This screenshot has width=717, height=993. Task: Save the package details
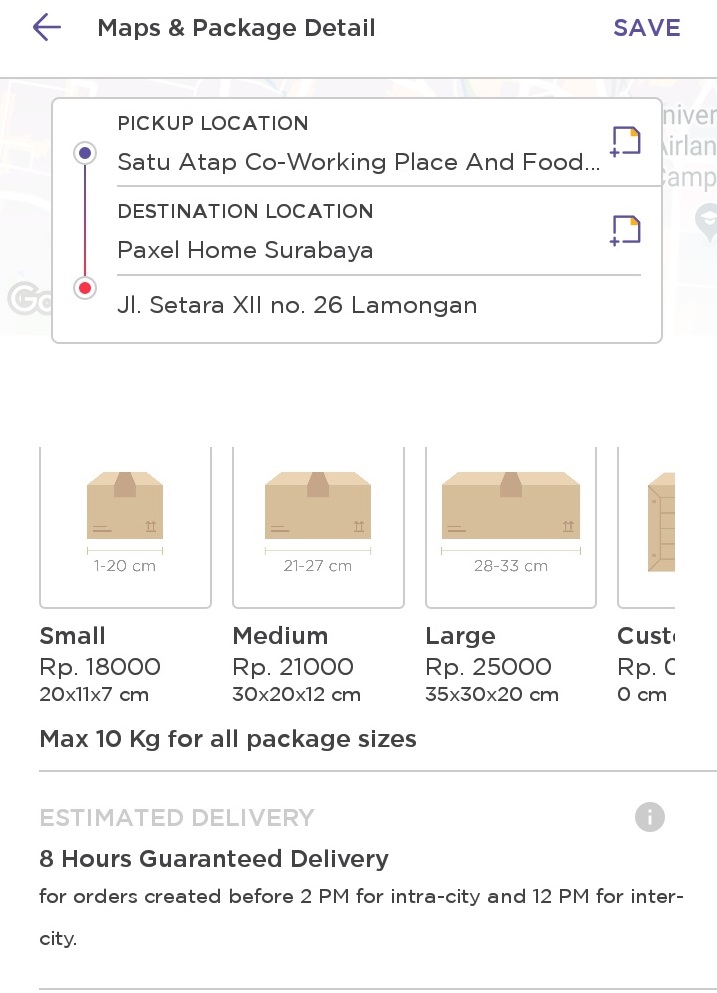(x=646, y=28)
